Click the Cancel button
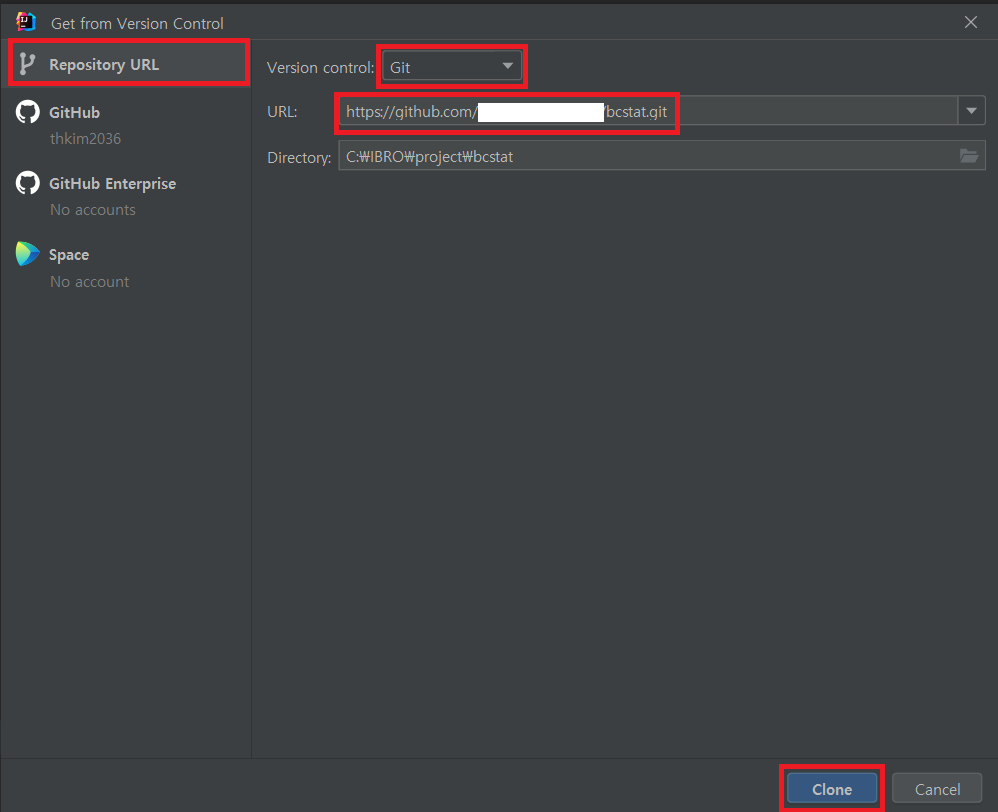The width and height of the screenshot is (998, 812). [937, 789]
